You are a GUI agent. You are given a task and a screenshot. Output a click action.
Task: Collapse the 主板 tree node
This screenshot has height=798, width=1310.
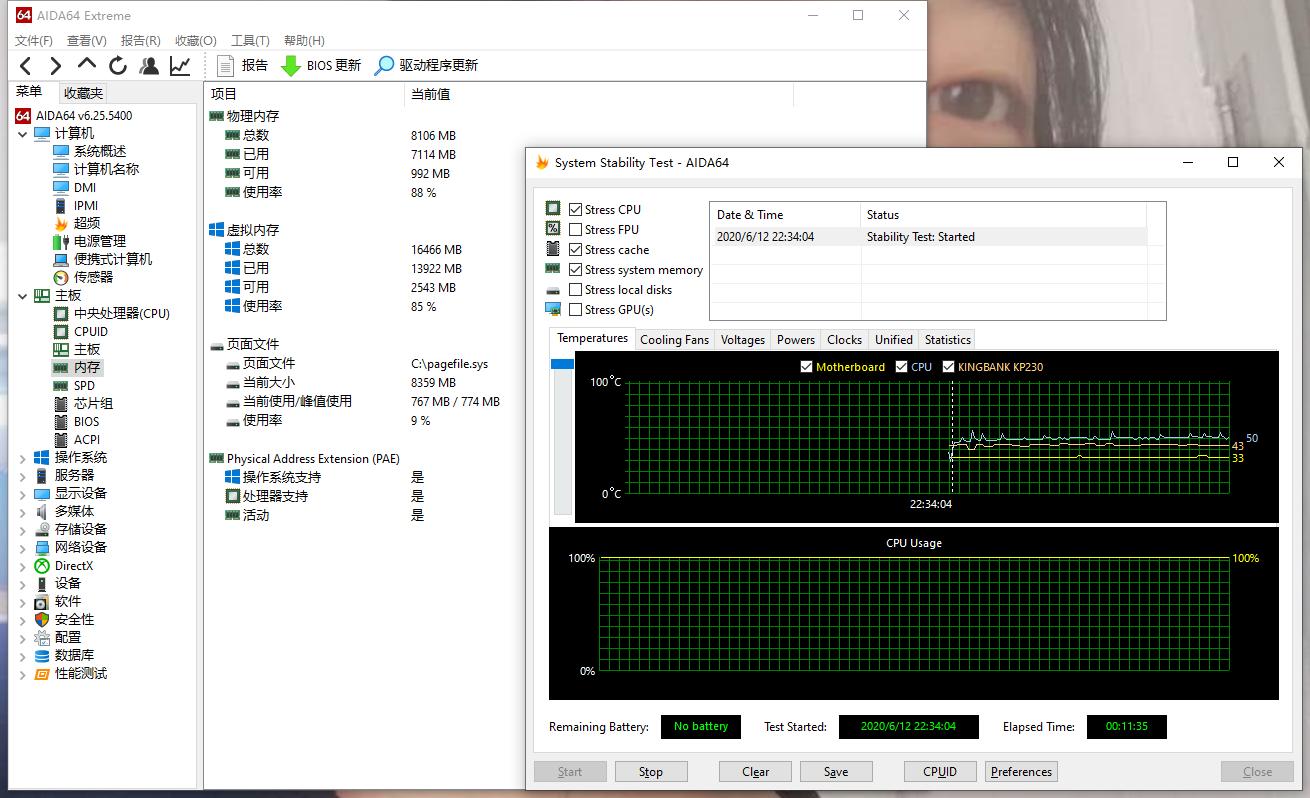click(23, 296)
